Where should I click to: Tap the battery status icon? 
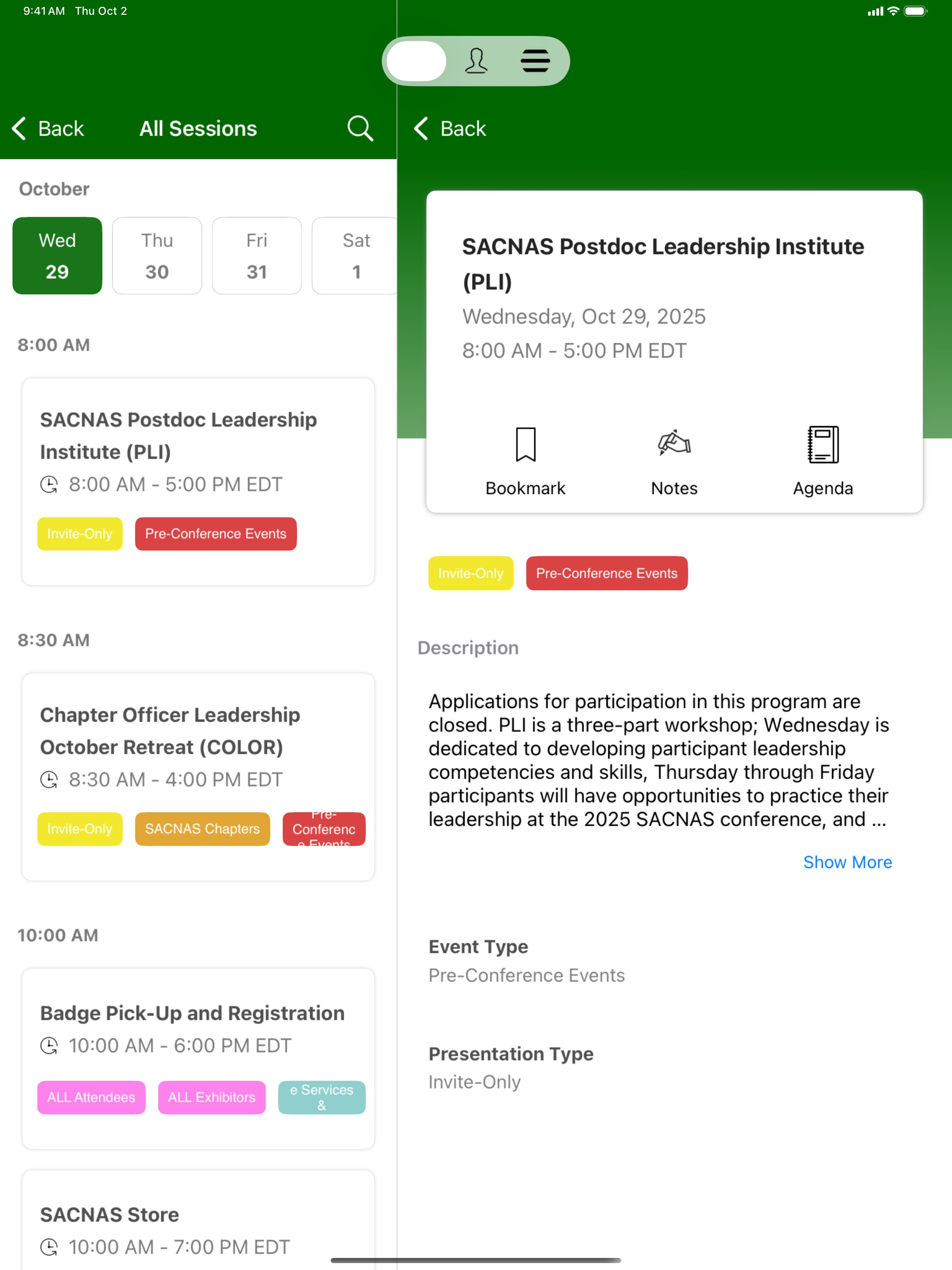tap(915, 11)
